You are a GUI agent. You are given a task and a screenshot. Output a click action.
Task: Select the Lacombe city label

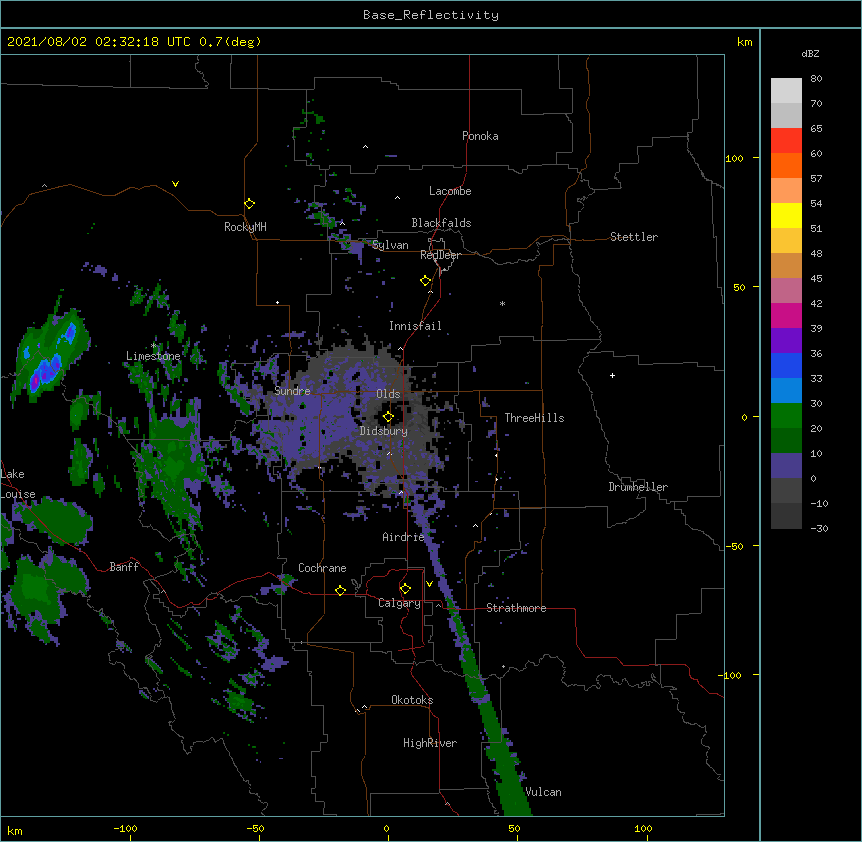click(x=450, y=191)
